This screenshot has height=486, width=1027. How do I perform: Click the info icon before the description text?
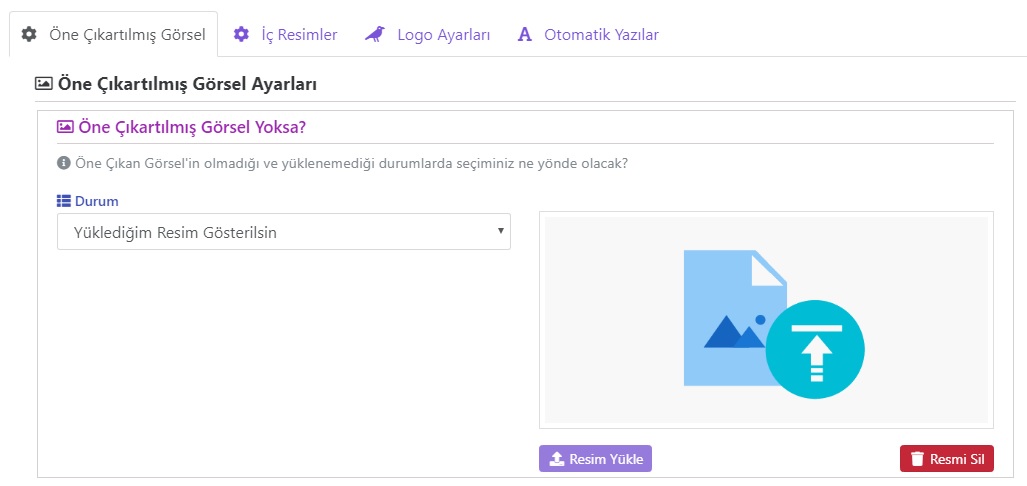click(64, 163)
